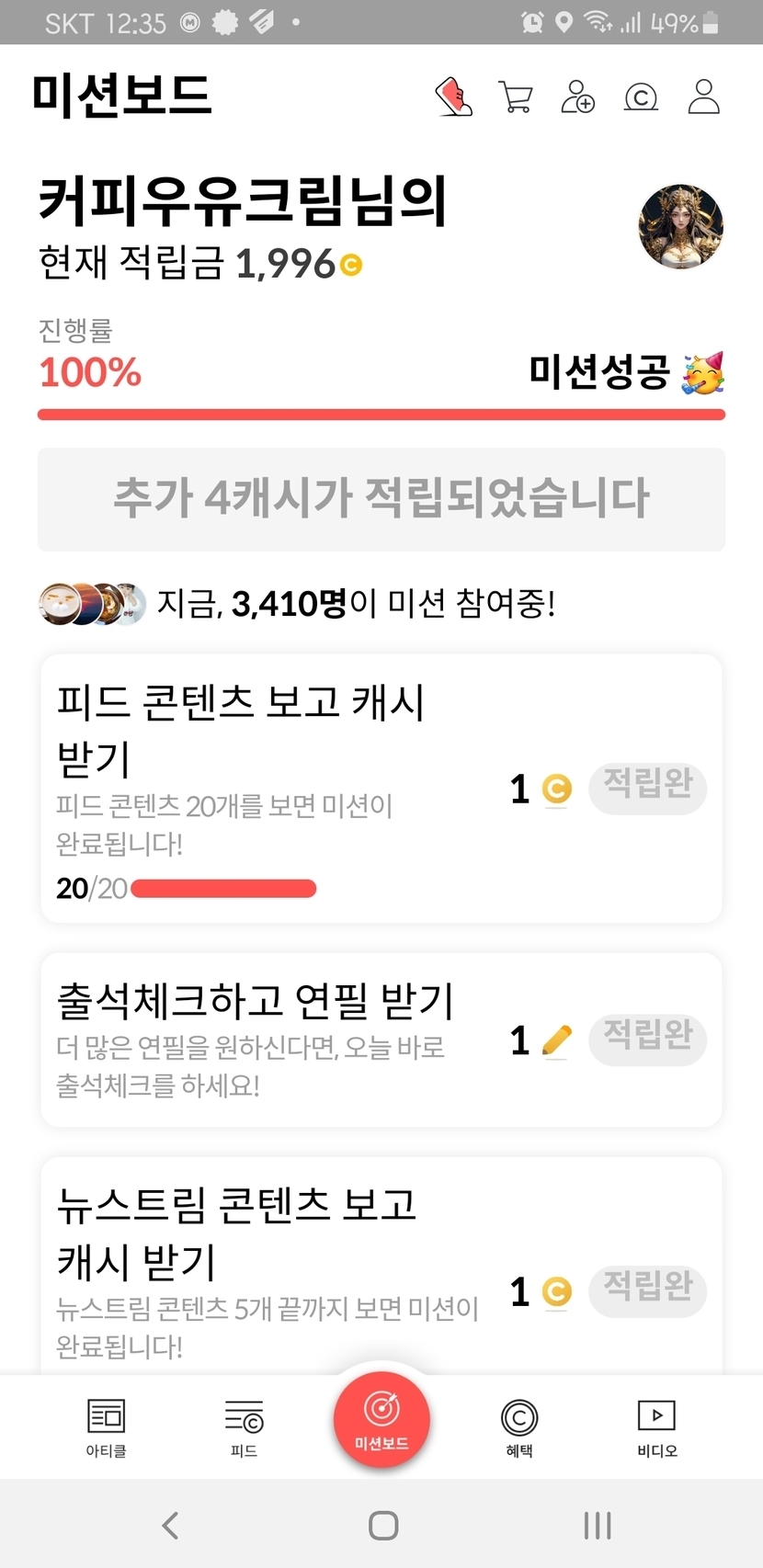Tap the red sneaker icon in header

coord(453,97)
